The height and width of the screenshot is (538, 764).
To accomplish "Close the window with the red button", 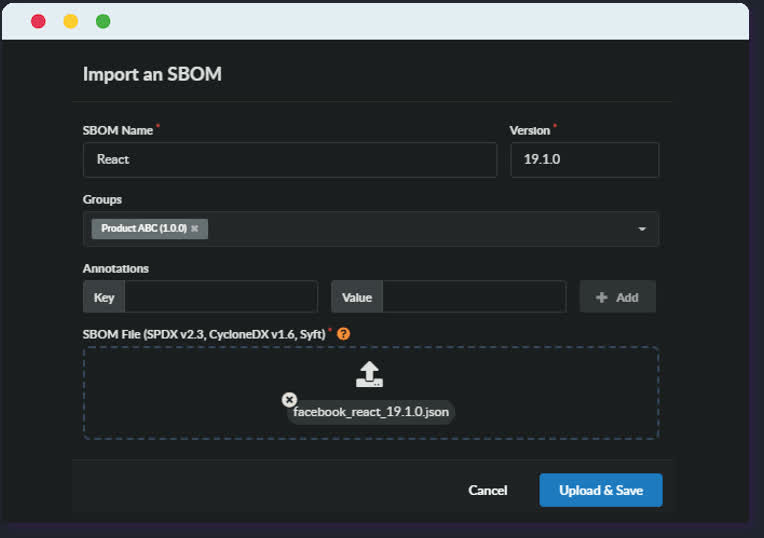I will click(38, 21).
